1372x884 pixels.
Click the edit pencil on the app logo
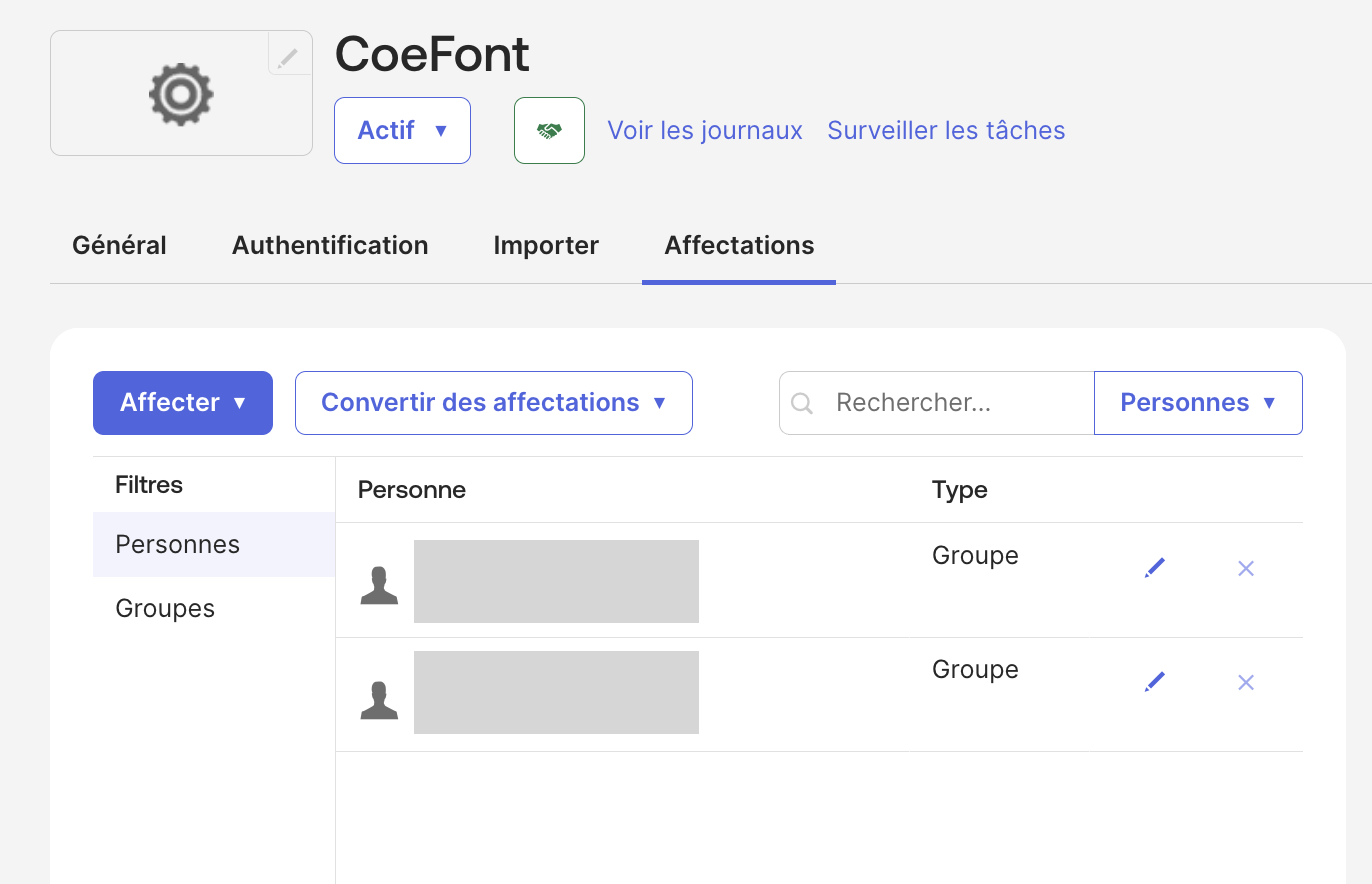(x=289, y=54)
